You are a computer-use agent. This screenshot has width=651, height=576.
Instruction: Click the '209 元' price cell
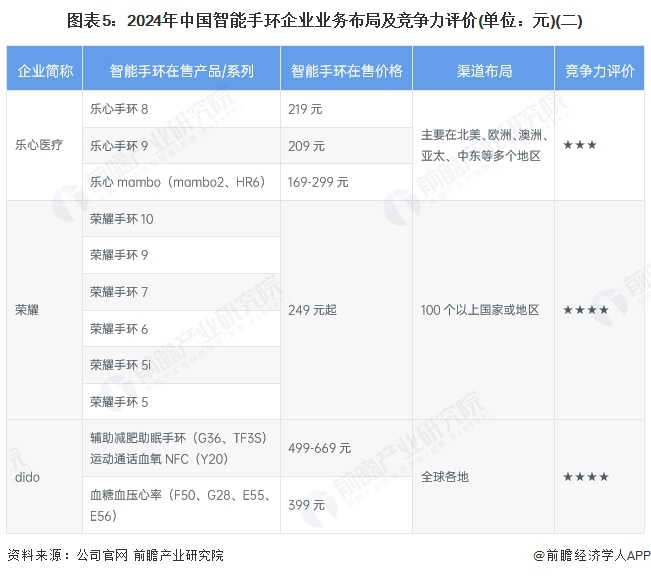347,146
